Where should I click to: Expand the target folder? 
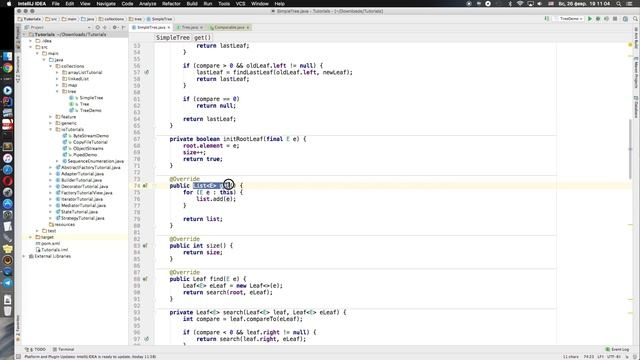click(x=31, y=237)
